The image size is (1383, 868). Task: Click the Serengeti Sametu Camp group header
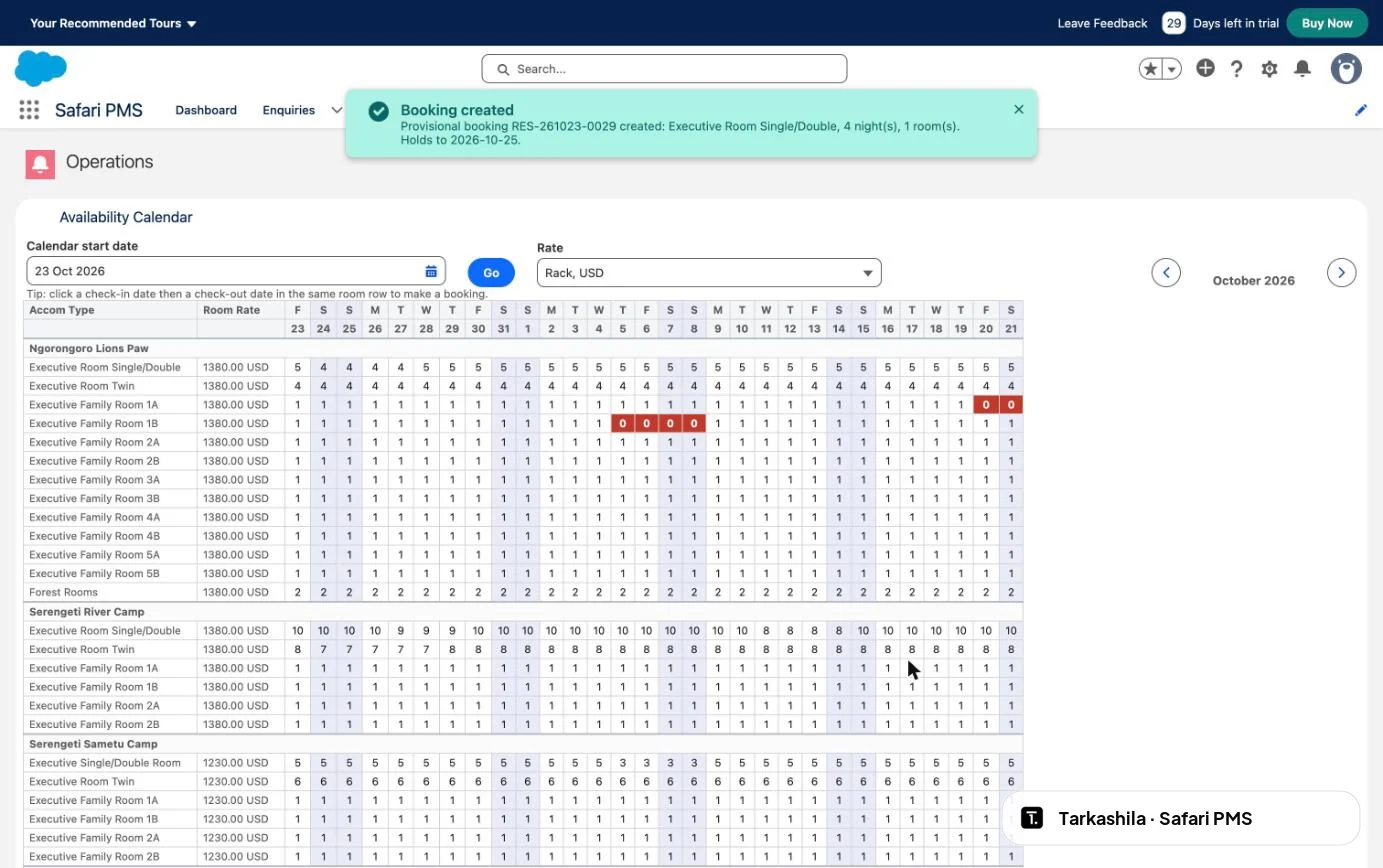93,744
